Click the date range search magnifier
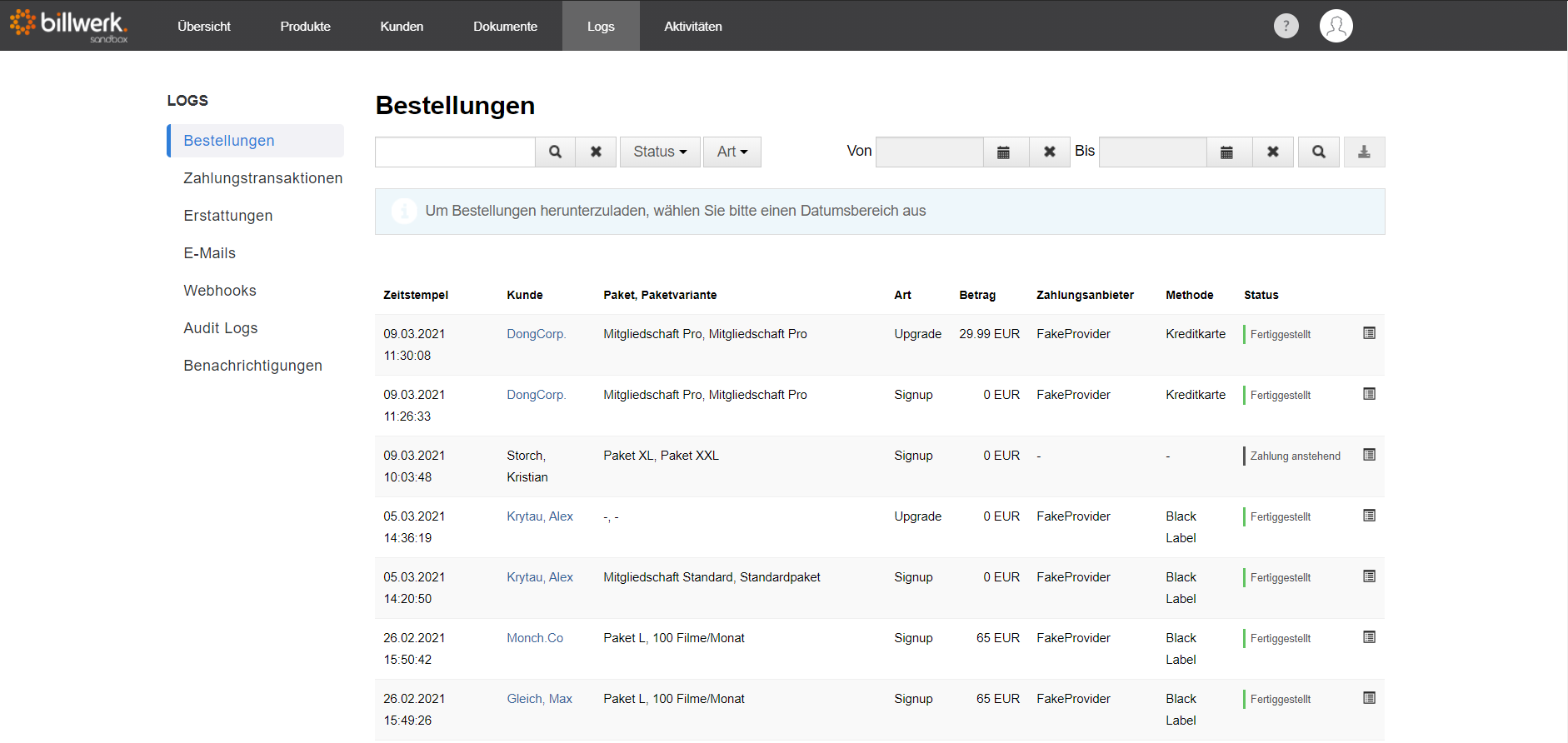The image size is (1568, 743). tap(1319, 152)
